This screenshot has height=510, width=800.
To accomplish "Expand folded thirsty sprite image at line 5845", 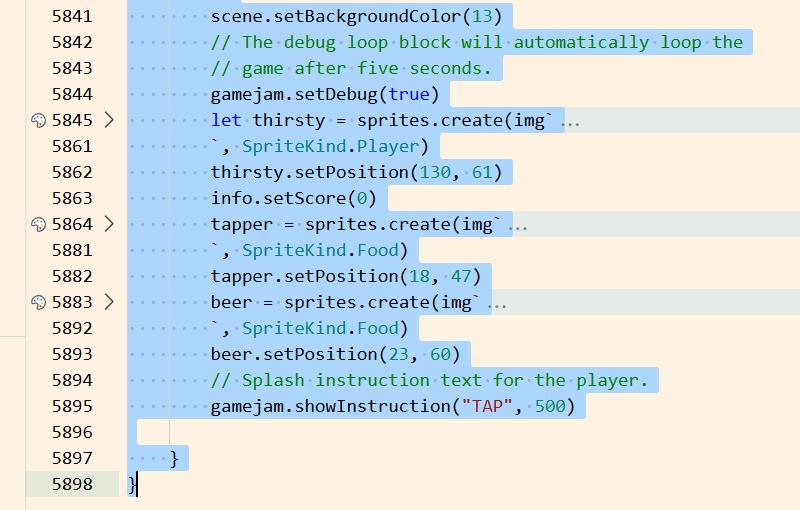I will coord(109,120).
